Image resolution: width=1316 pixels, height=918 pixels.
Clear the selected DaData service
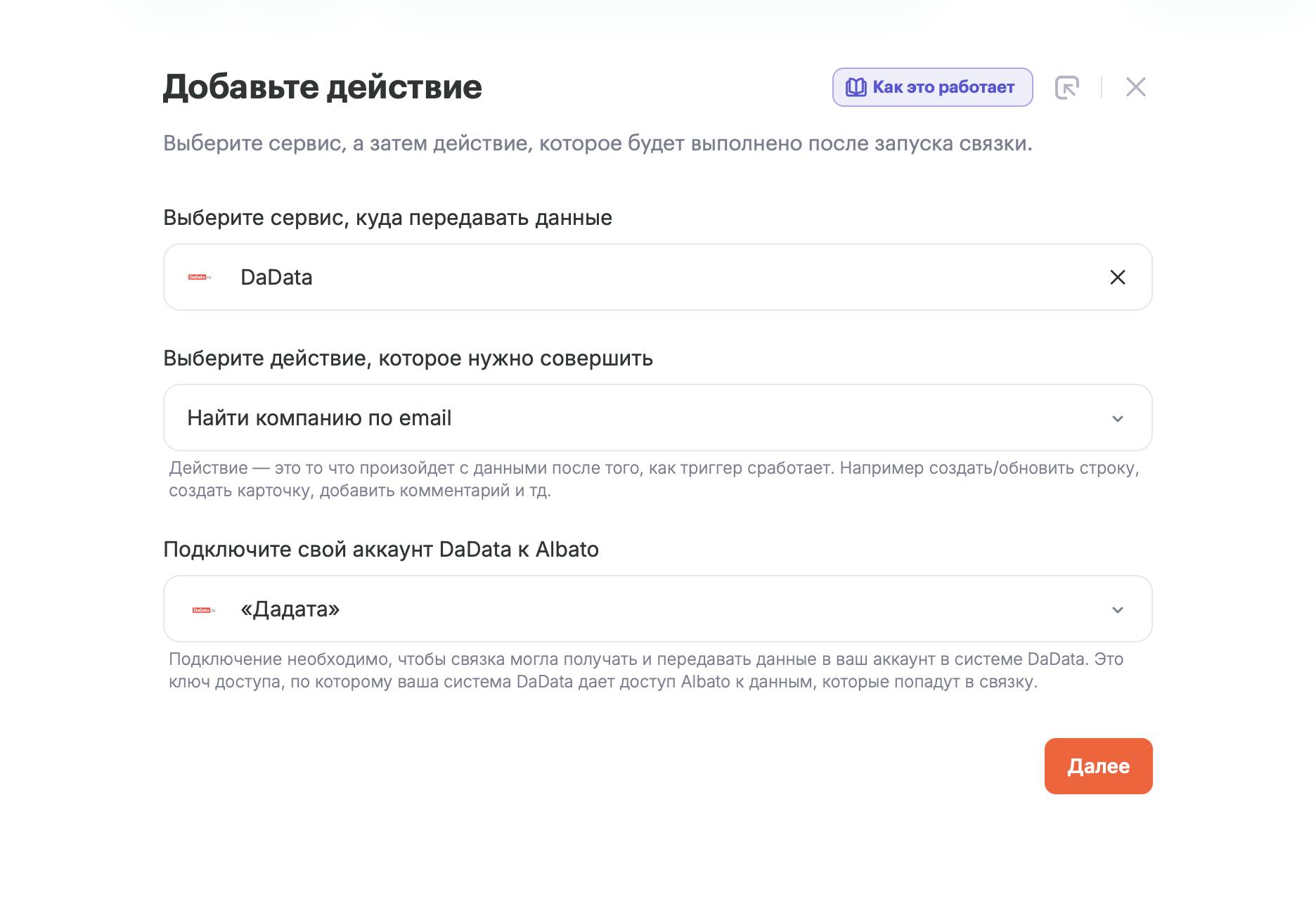coord(1117,277)
